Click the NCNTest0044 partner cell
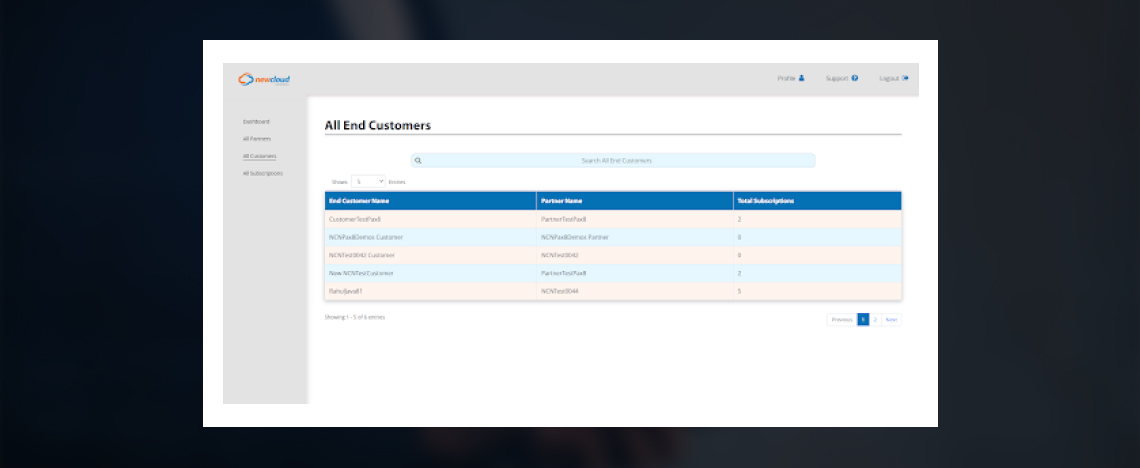The height and width of the screenshot is (468, 1140). 635,291
